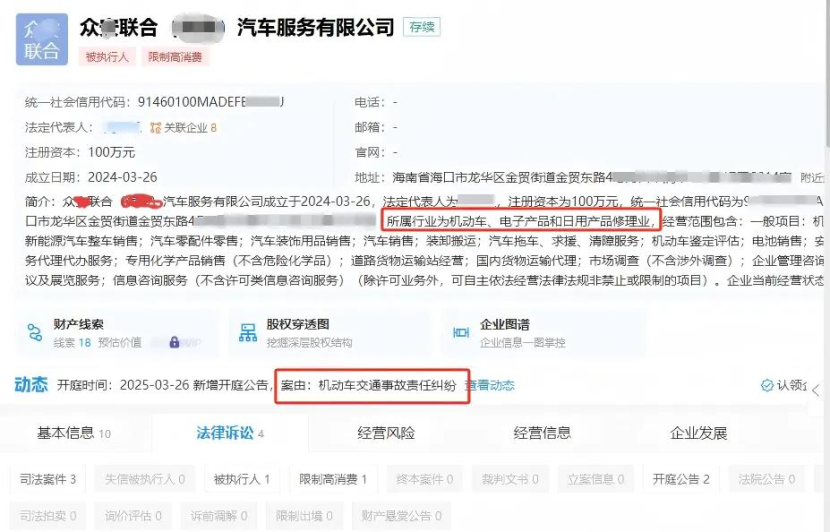The image size is (830, 532).
Task: Open the 股权穿透图 hierarchy icon
Action: coord(248,332)
